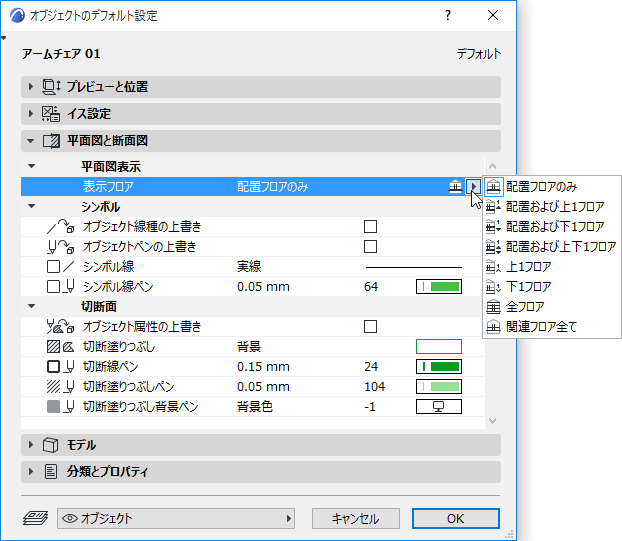
Task: Click the 0.15 mm value of 切断線ペン
Action: pyautogui.click(x=263, y=366)
